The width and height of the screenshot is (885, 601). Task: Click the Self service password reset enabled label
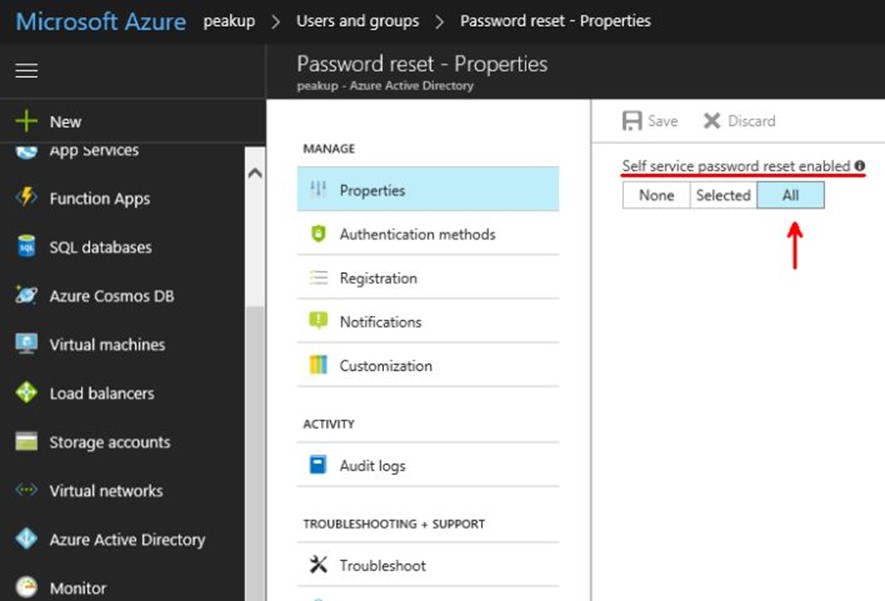(736, 166)
